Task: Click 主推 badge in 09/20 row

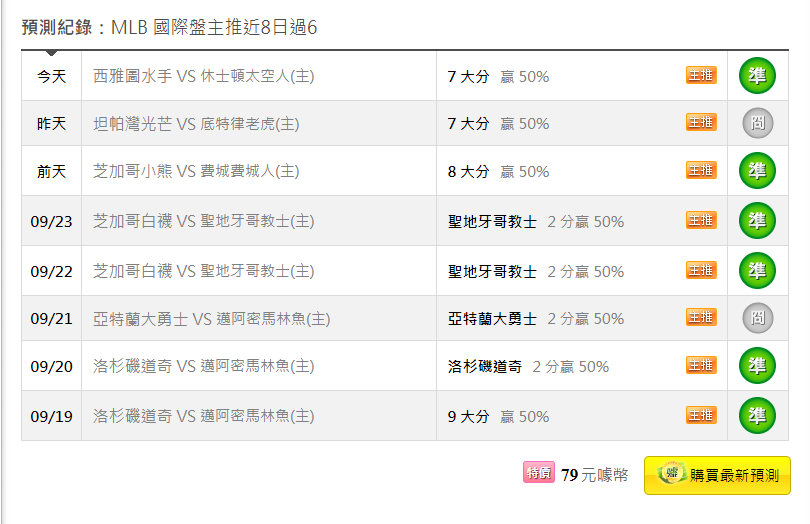Action: click(701, 365)
